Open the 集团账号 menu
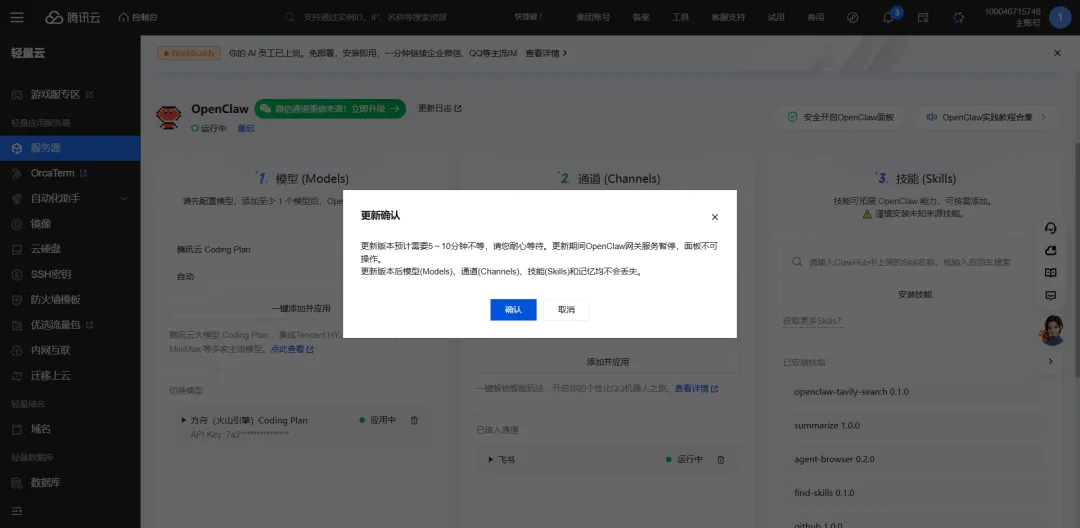This screenshot has width=1080, height=528. [593, 17]
